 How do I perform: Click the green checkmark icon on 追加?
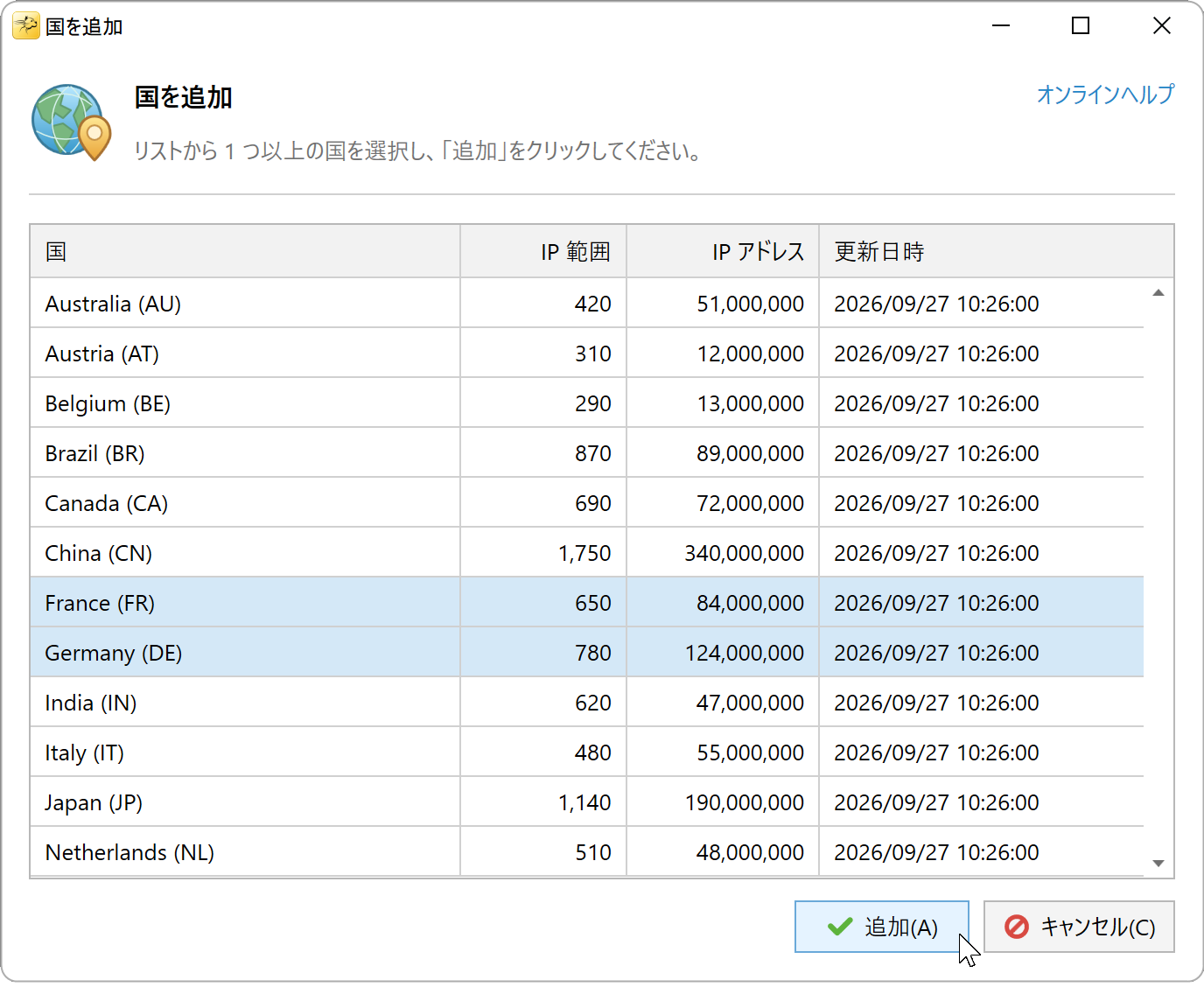840,927
